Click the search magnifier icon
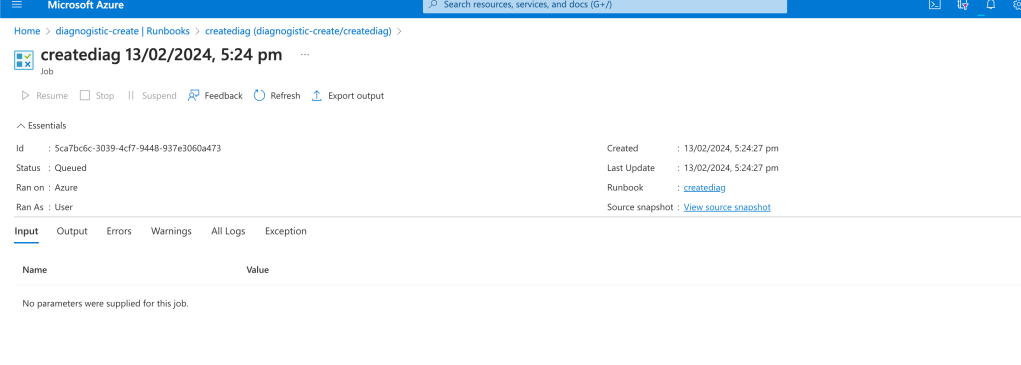1021x365 pixels. pyautogui.click(x=433, y=5)
